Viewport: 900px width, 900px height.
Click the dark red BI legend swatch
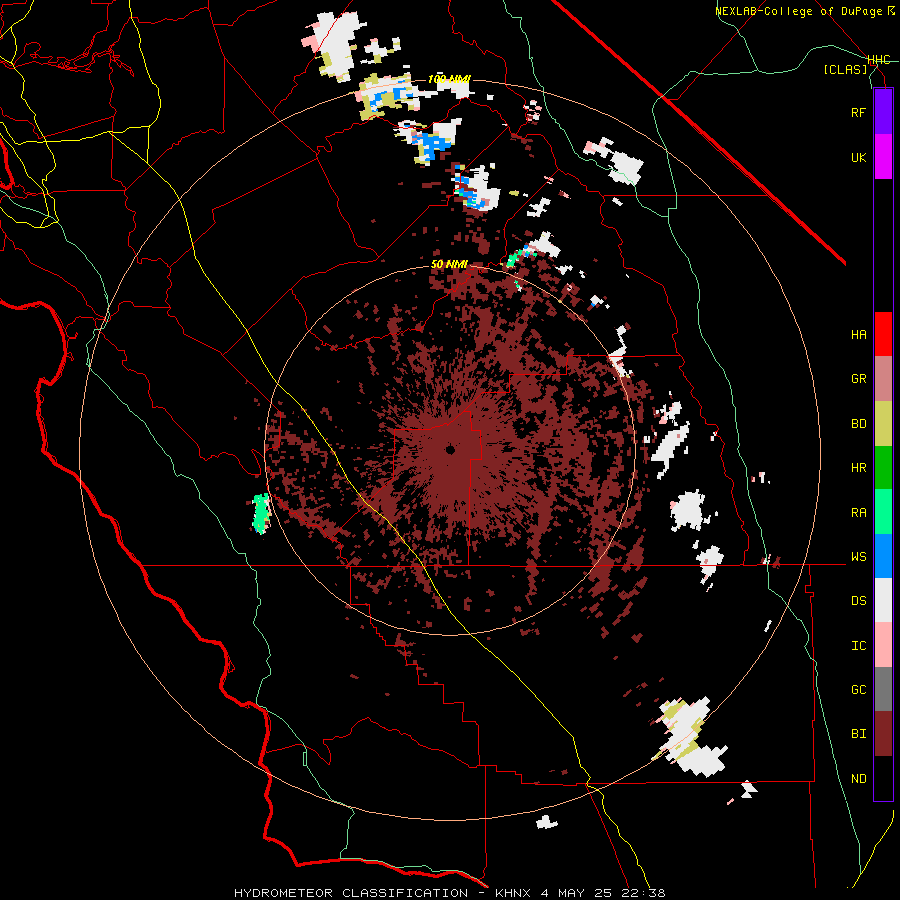(x=883, y=734)
